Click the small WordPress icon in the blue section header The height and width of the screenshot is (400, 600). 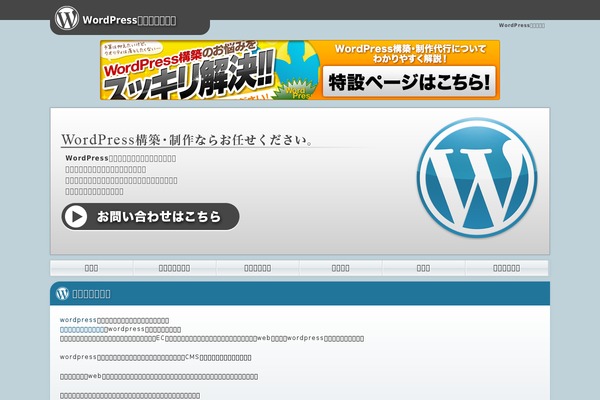click(x=62, y=294)
